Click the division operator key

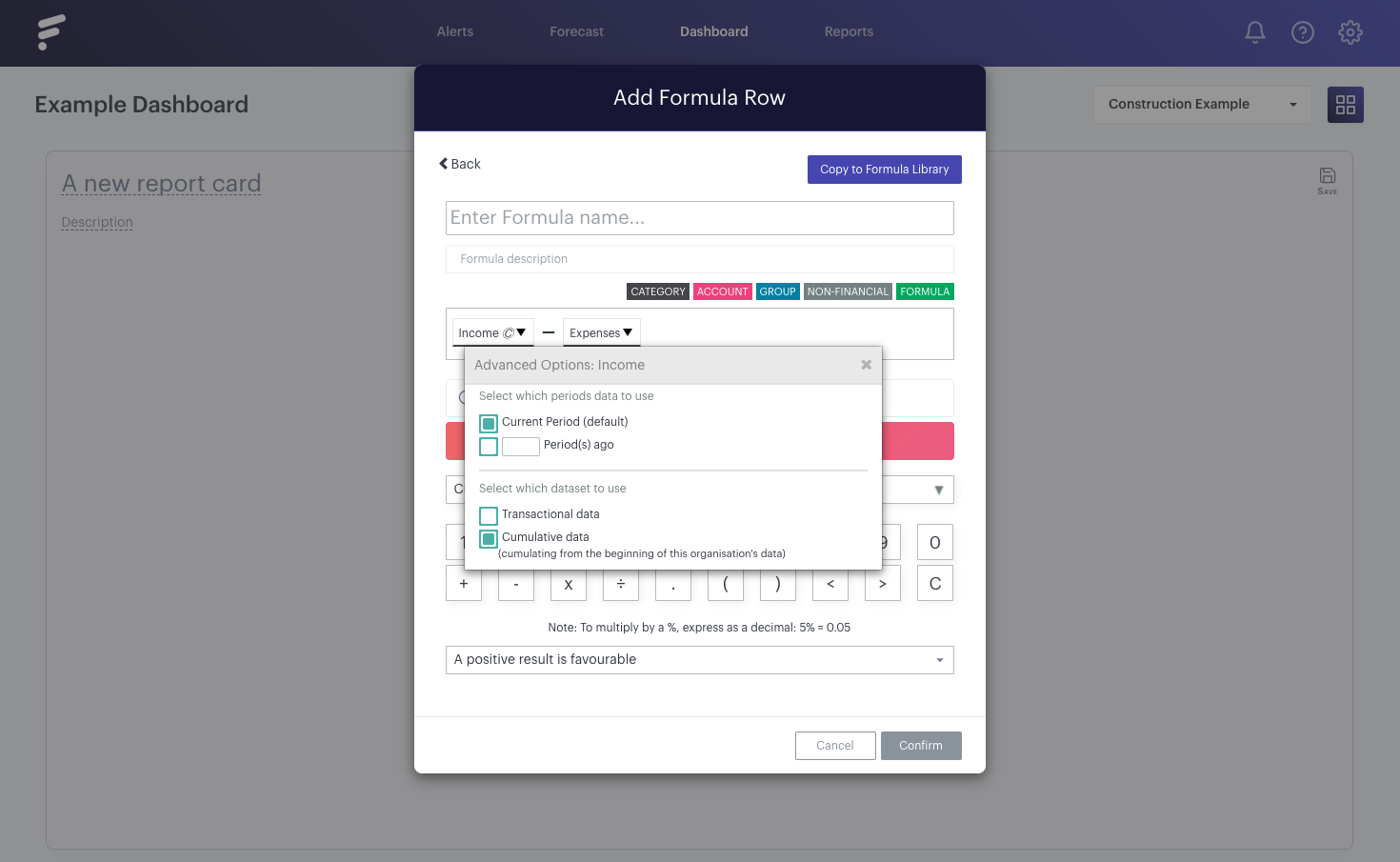(x=621, y=584)
